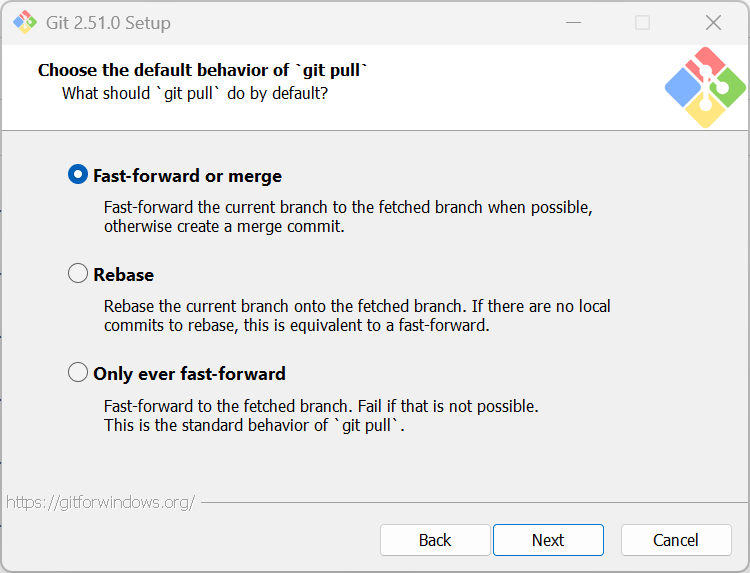Choose the Rebase radio button
This screenshot has width=750, height=573.
pyautogui.click(x=78, y=273)
